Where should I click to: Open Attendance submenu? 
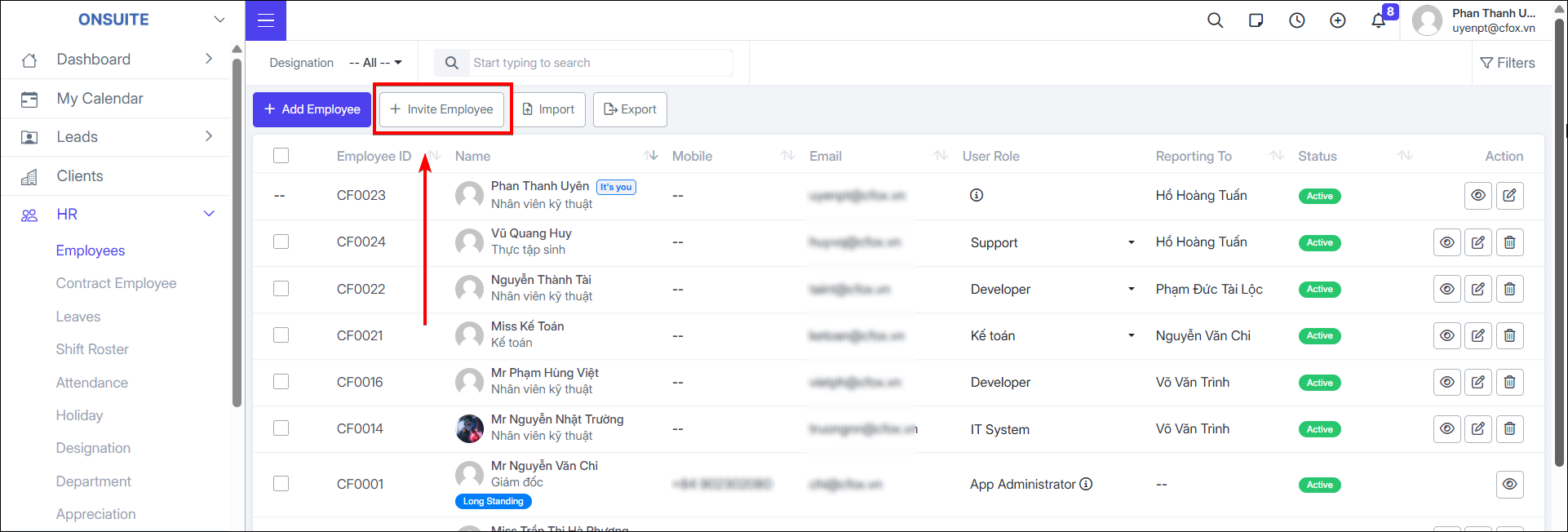coord(91,383)
